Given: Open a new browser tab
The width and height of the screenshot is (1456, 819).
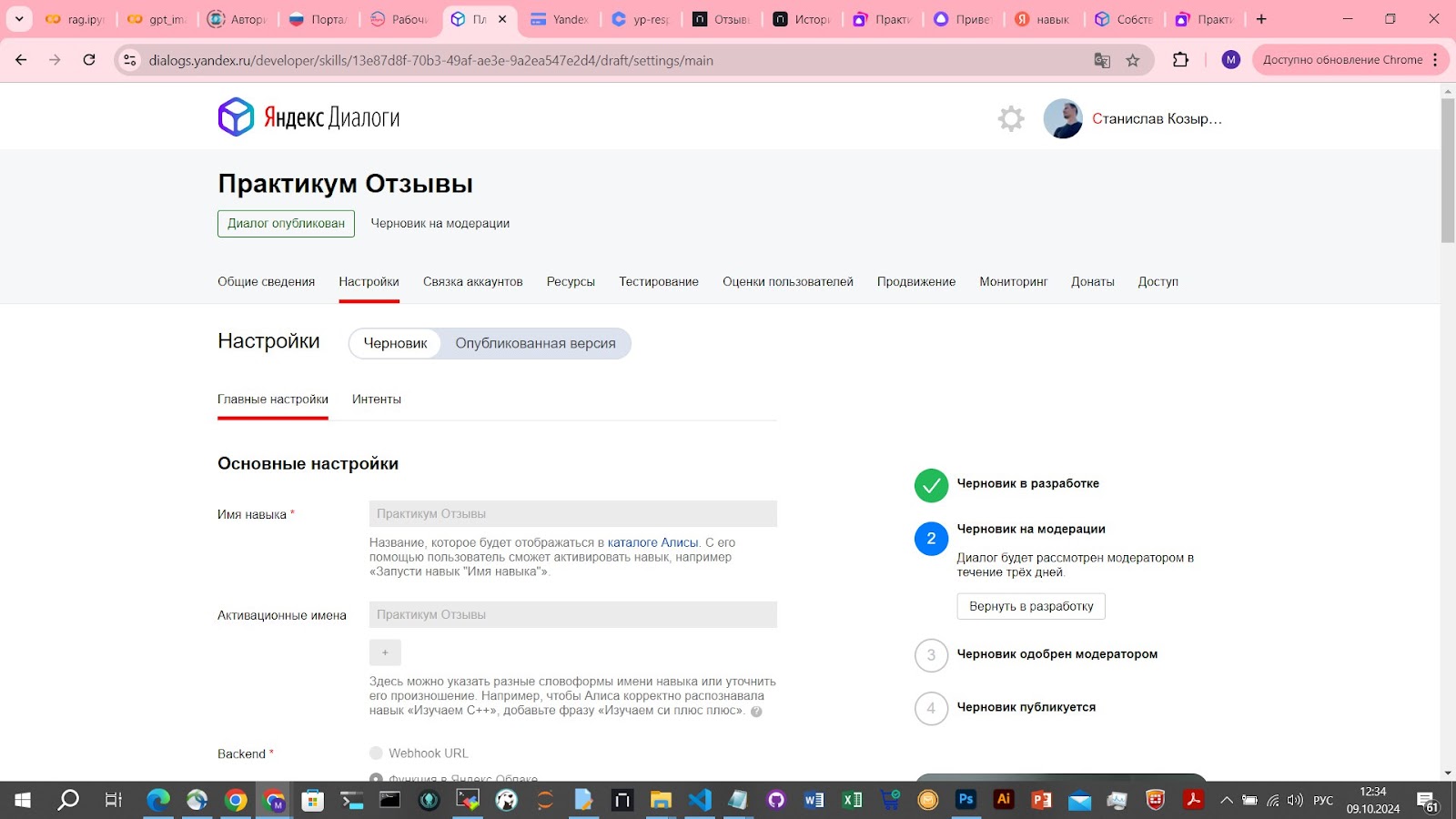Looking at the screenshot, I should 1261,19.
